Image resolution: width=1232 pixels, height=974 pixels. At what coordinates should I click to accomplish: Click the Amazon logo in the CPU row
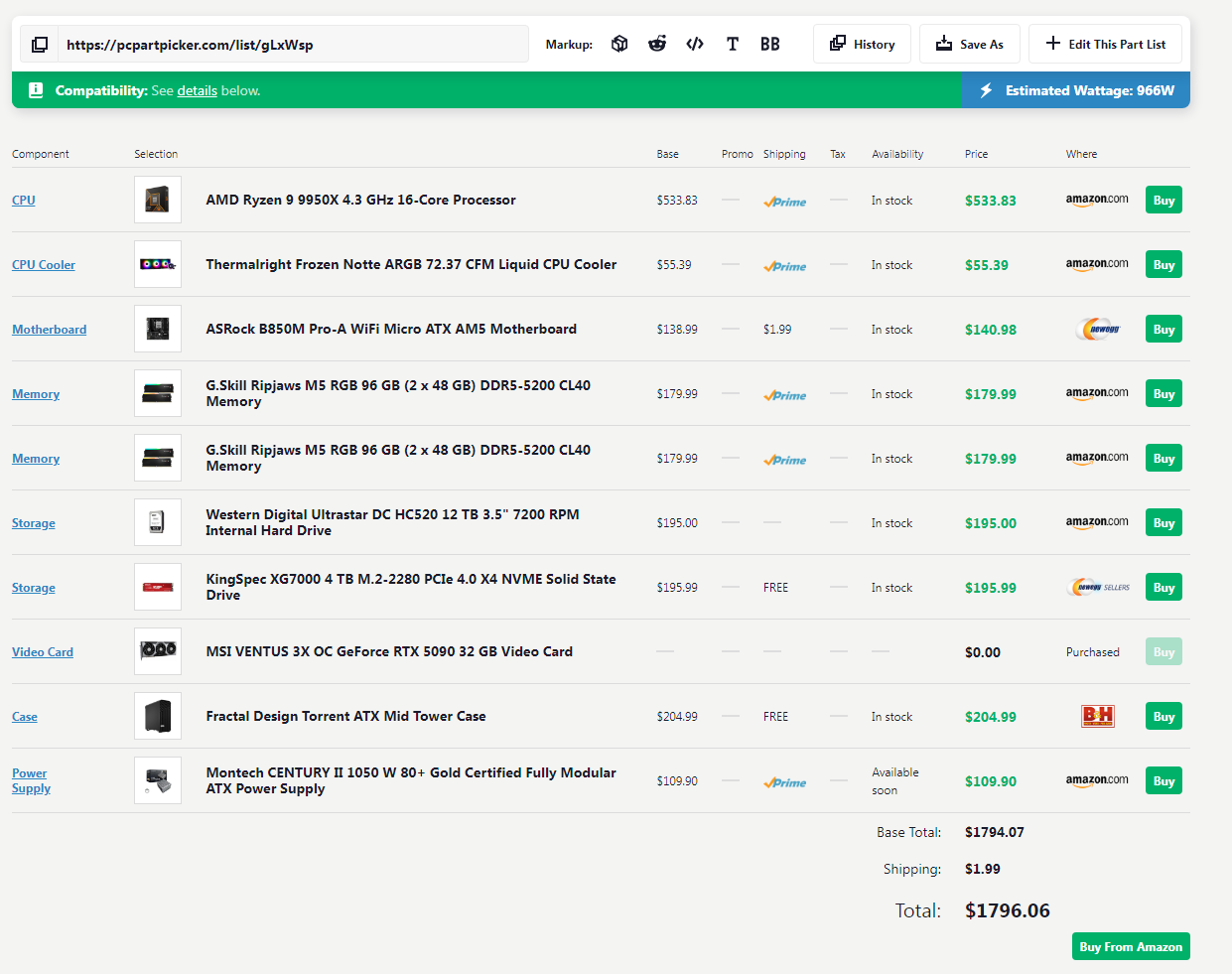tap(1097, 200)
